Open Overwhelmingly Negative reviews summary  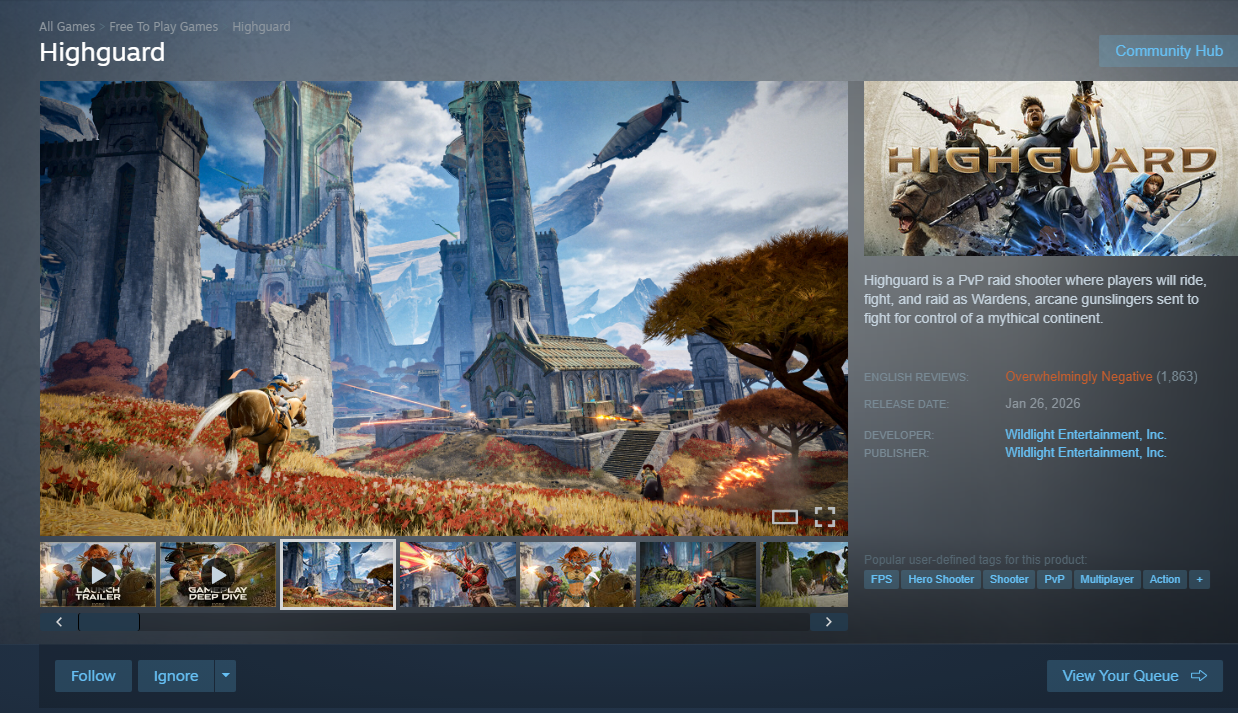point(1079,377)
